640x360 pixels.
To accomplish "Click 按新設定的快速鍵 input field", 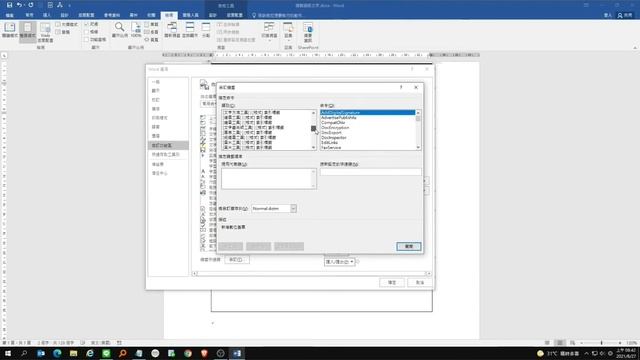I will pyautogui.click(x=370, y=172).
